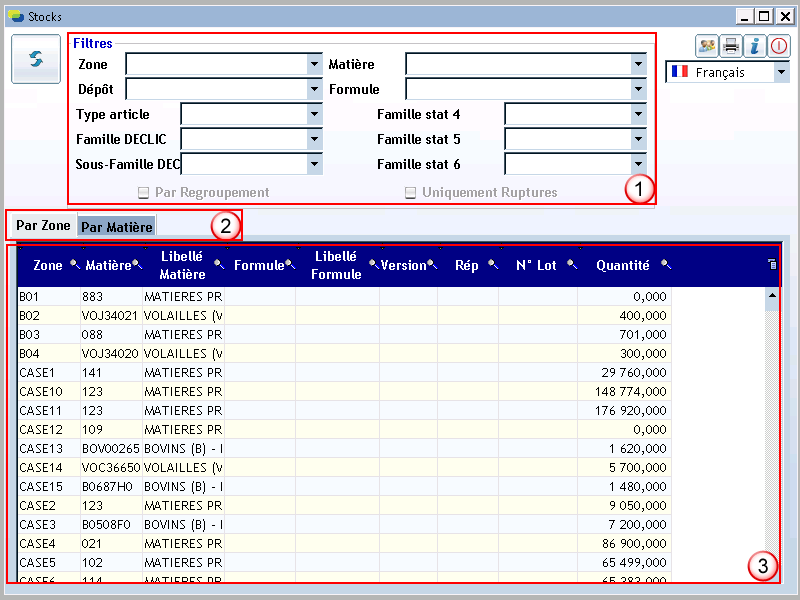
Task: Select the CASE15 zone cell
Action: 49,487
